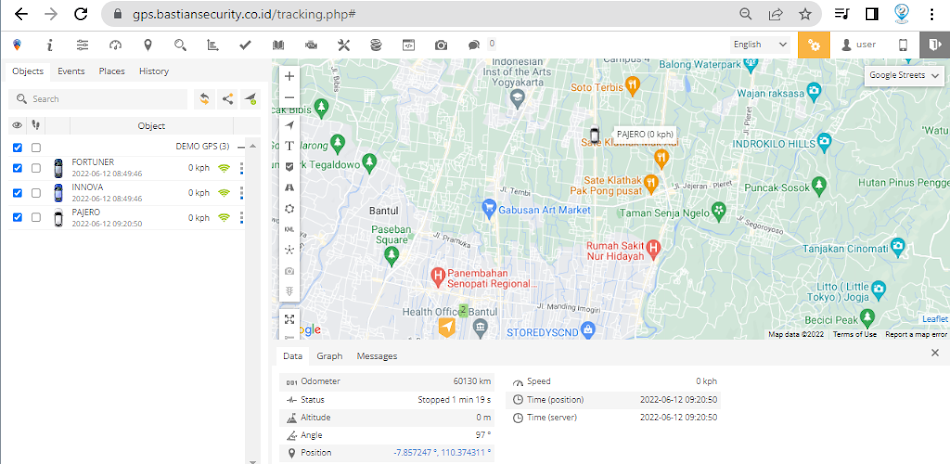This screenshot has height=464, width=950.
Task: Toggle visibility checkbox for INNOVA
Action: click(x=18, y=193)
